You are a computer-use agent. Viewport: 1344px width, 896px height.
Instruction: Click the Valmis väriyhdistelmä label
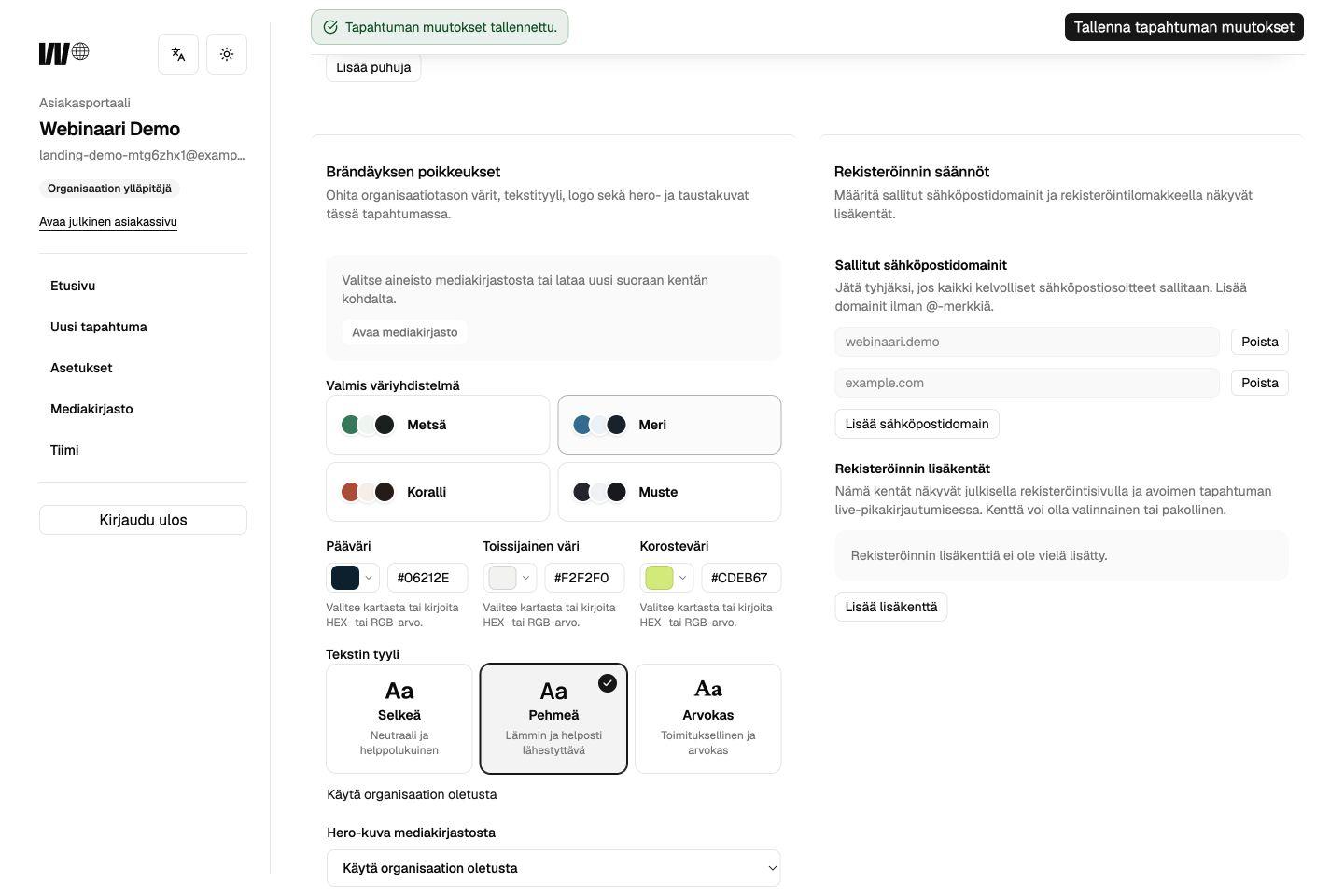coord(393,385)
